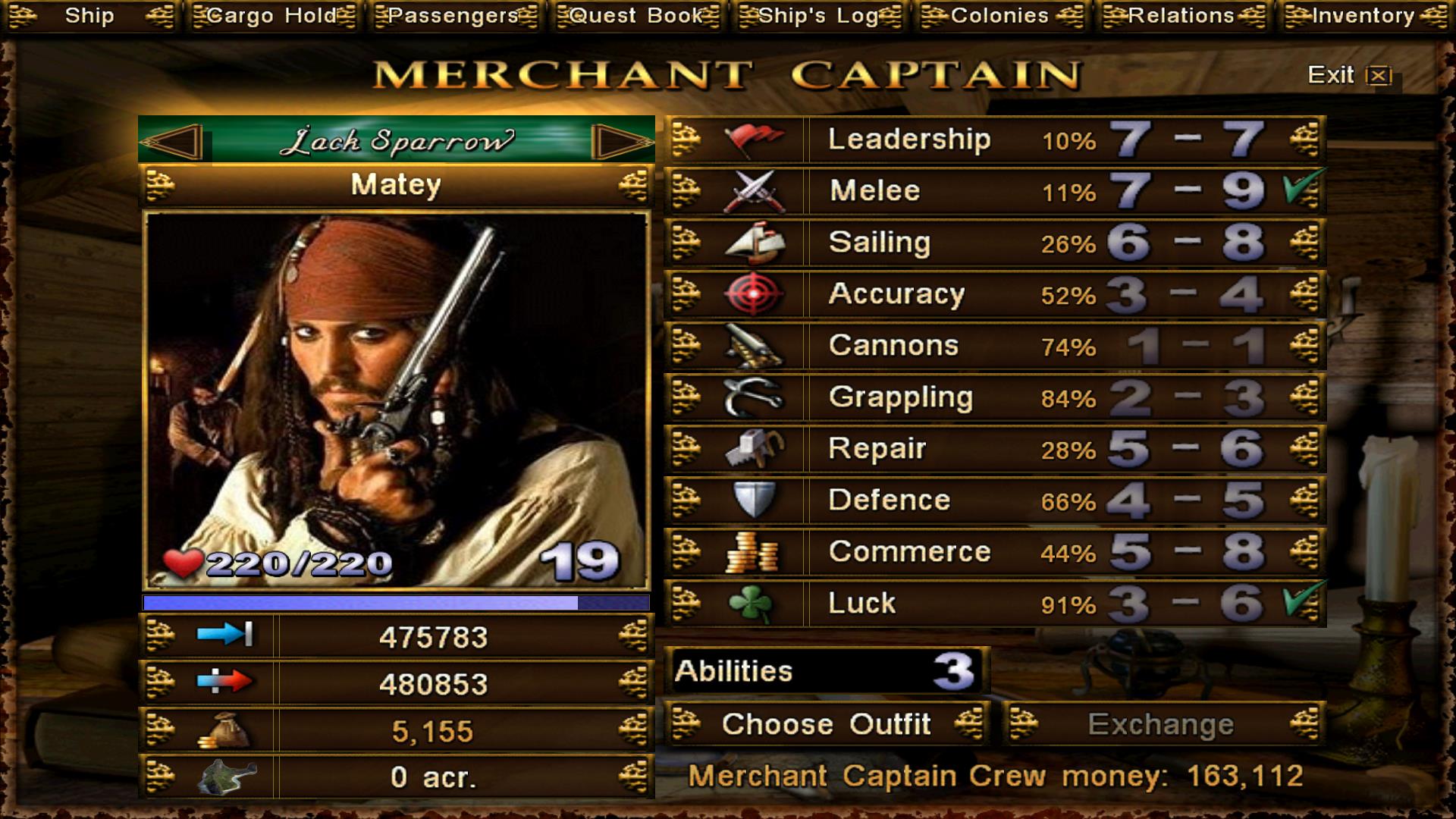The width and height of the screenshot is (1456, 819).
Task: Toggle the green checkmark on Luck row
Action: (x=1304, y=601)
